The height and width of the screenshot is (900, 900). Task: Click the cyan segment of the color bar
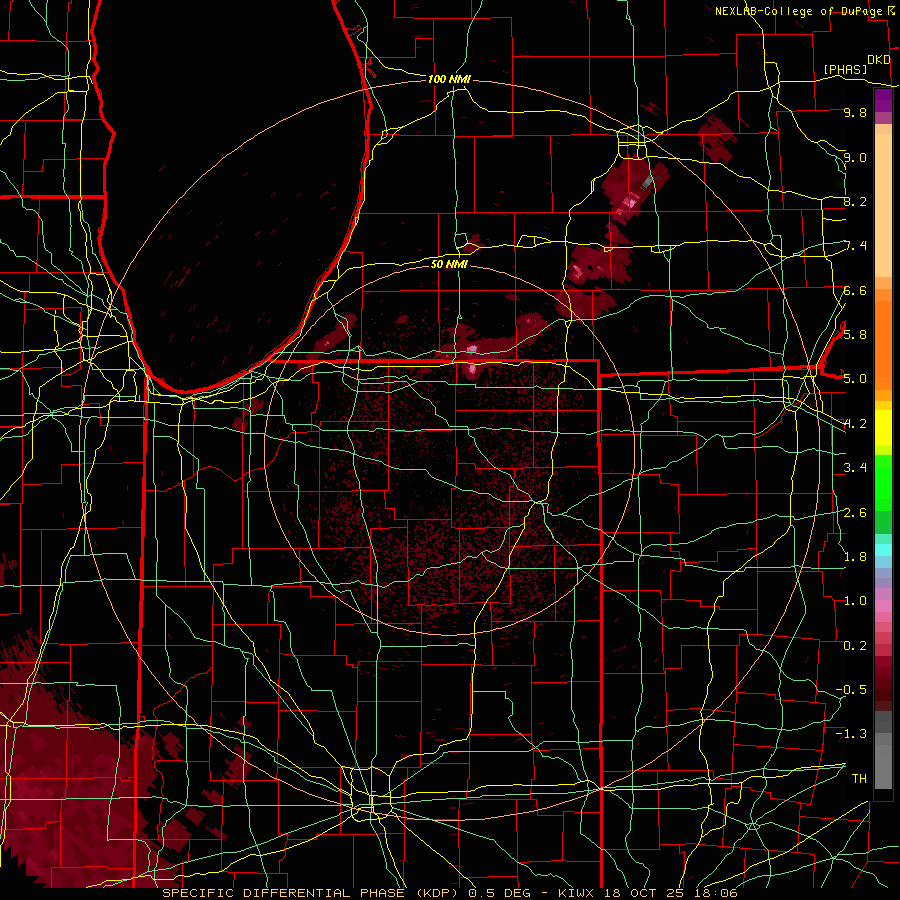[x=883, y=549]
